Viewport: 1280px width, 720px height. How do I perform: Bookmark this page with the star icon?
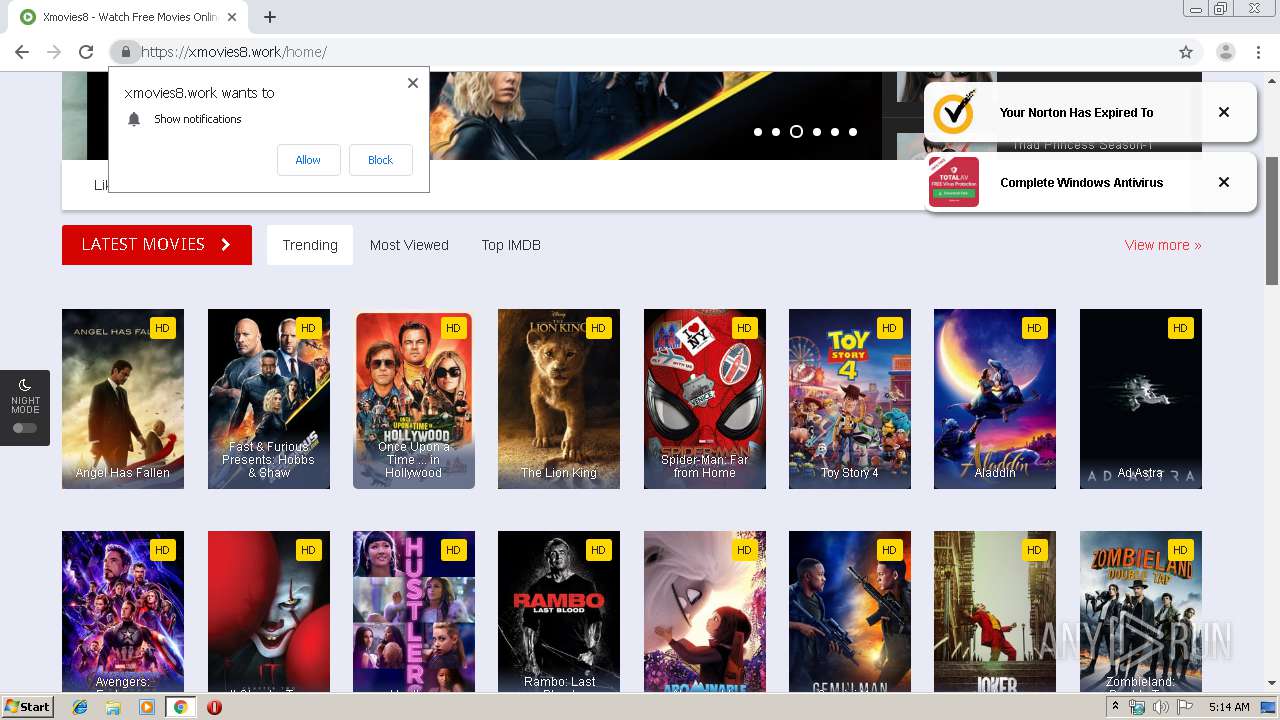tap(1186, 52)
